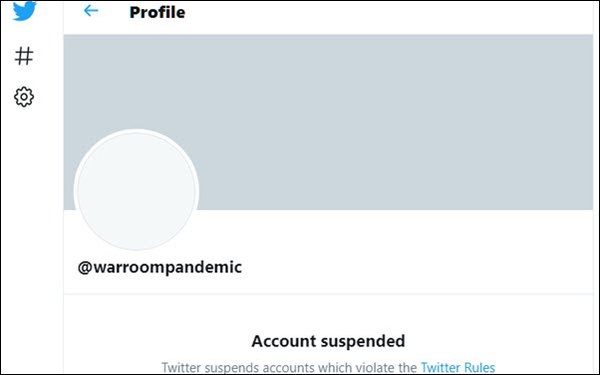The image size is (600, 375).
Task: Click the 'Twitter suspends accounts' sentence text
Action: coord(289,368)
